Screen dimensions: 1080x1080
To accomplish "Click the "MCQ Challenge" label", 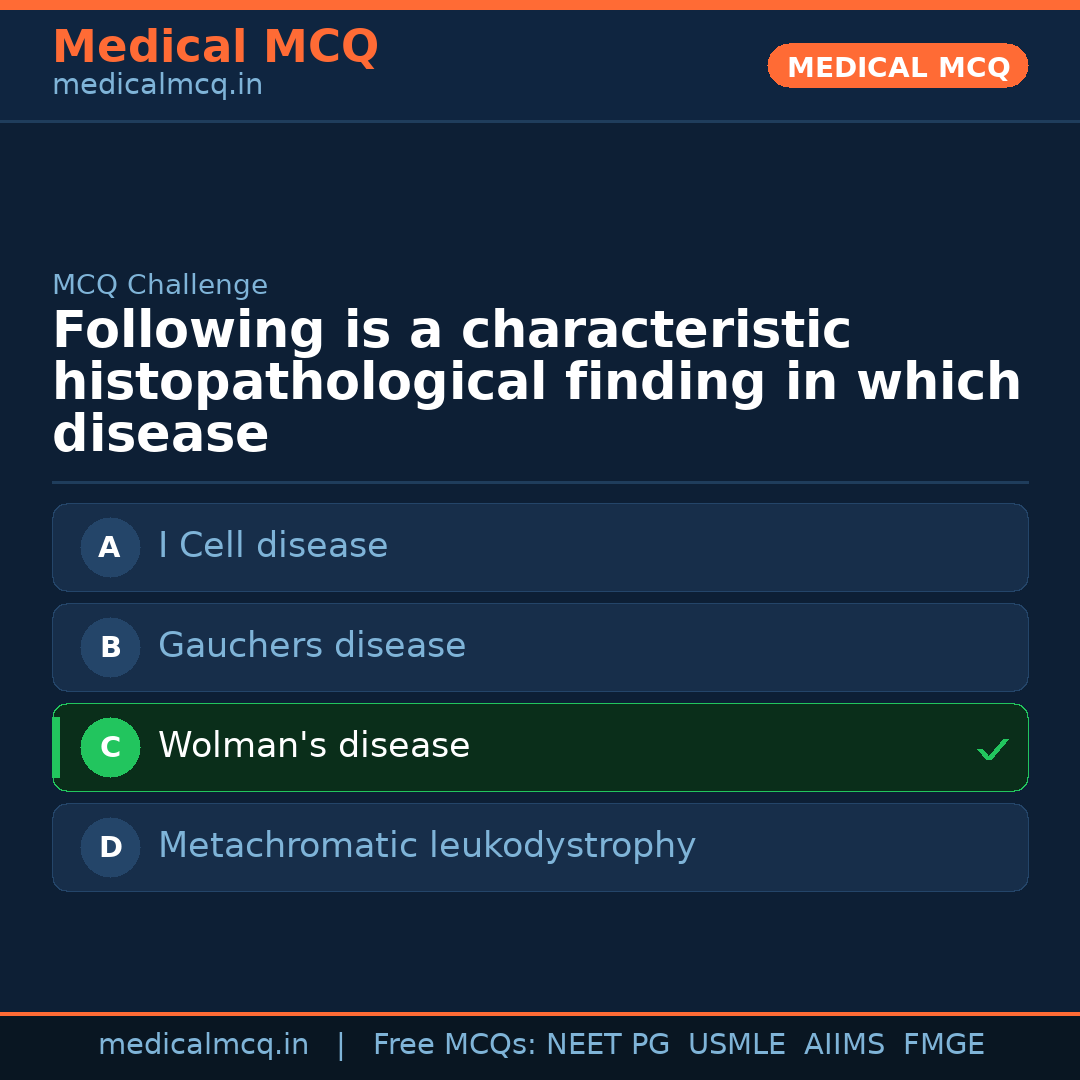I will (160, 285).
